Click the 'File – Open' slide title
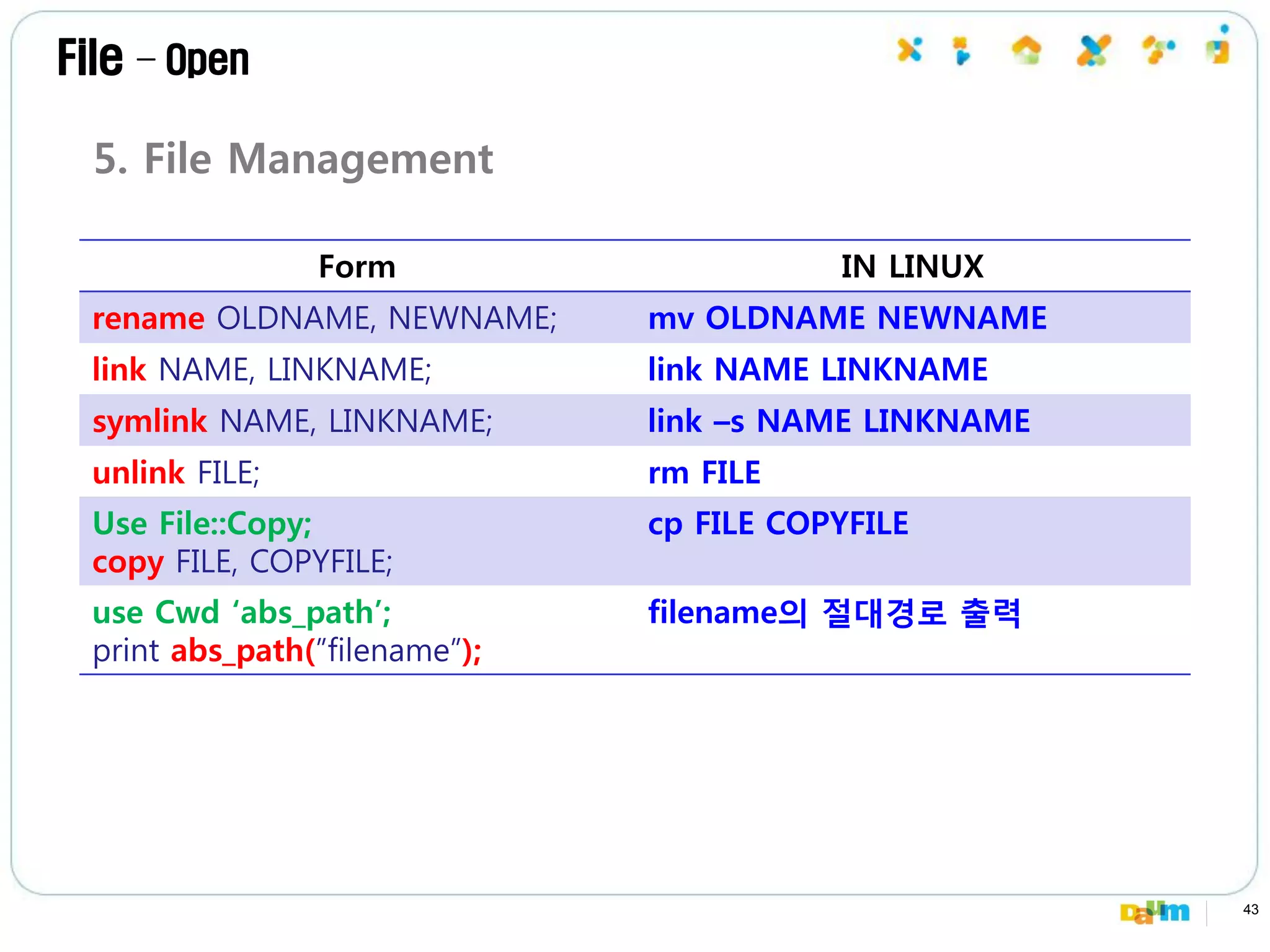Viewport: 1270px width, 952px height. (153, 58)
